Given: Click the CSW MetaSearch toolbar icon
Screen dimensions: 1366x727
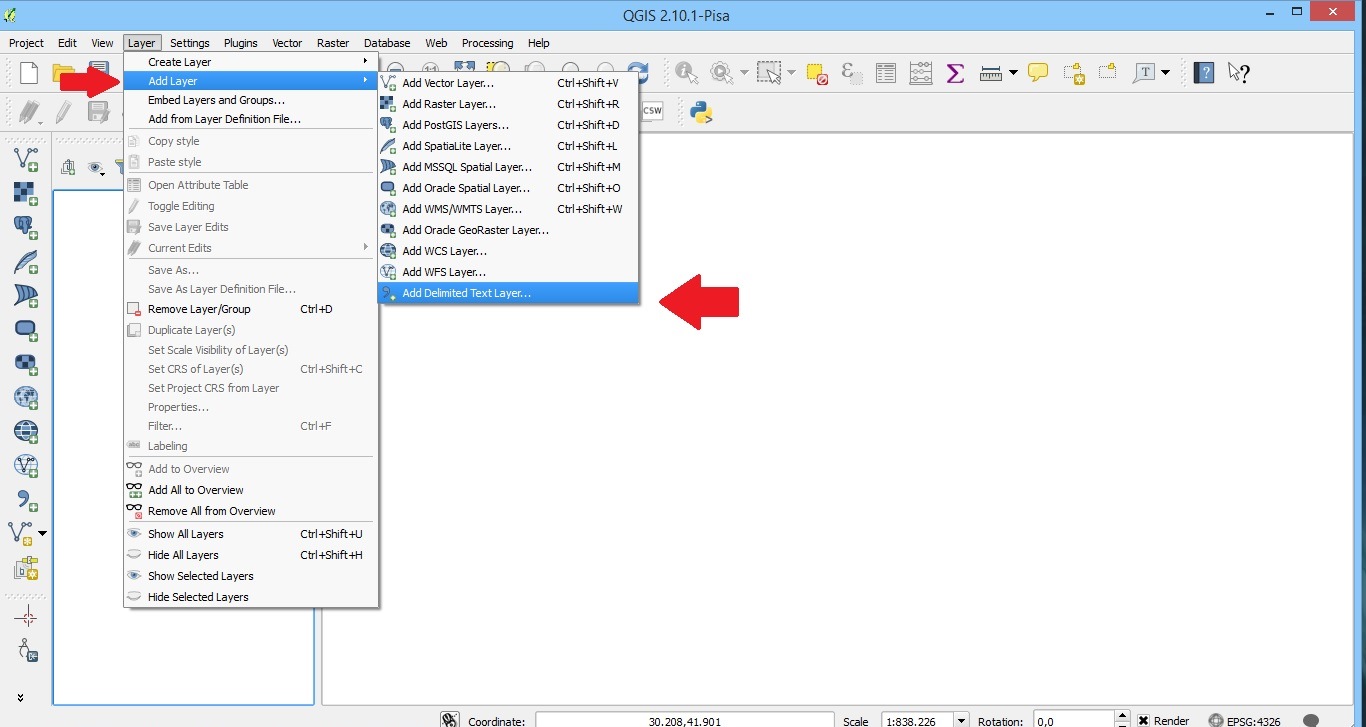Looking at the screenshot, I should click(652, 111).
